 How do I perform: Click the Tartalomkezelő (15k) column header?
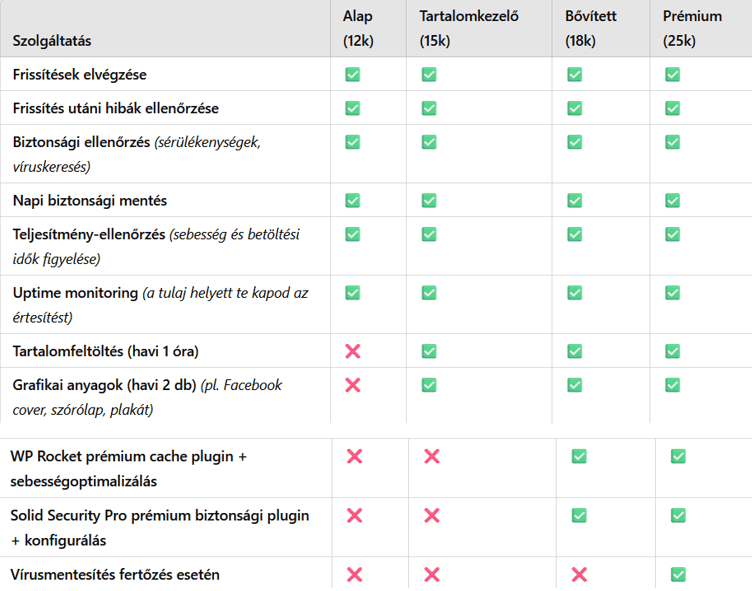click(469, 28)
